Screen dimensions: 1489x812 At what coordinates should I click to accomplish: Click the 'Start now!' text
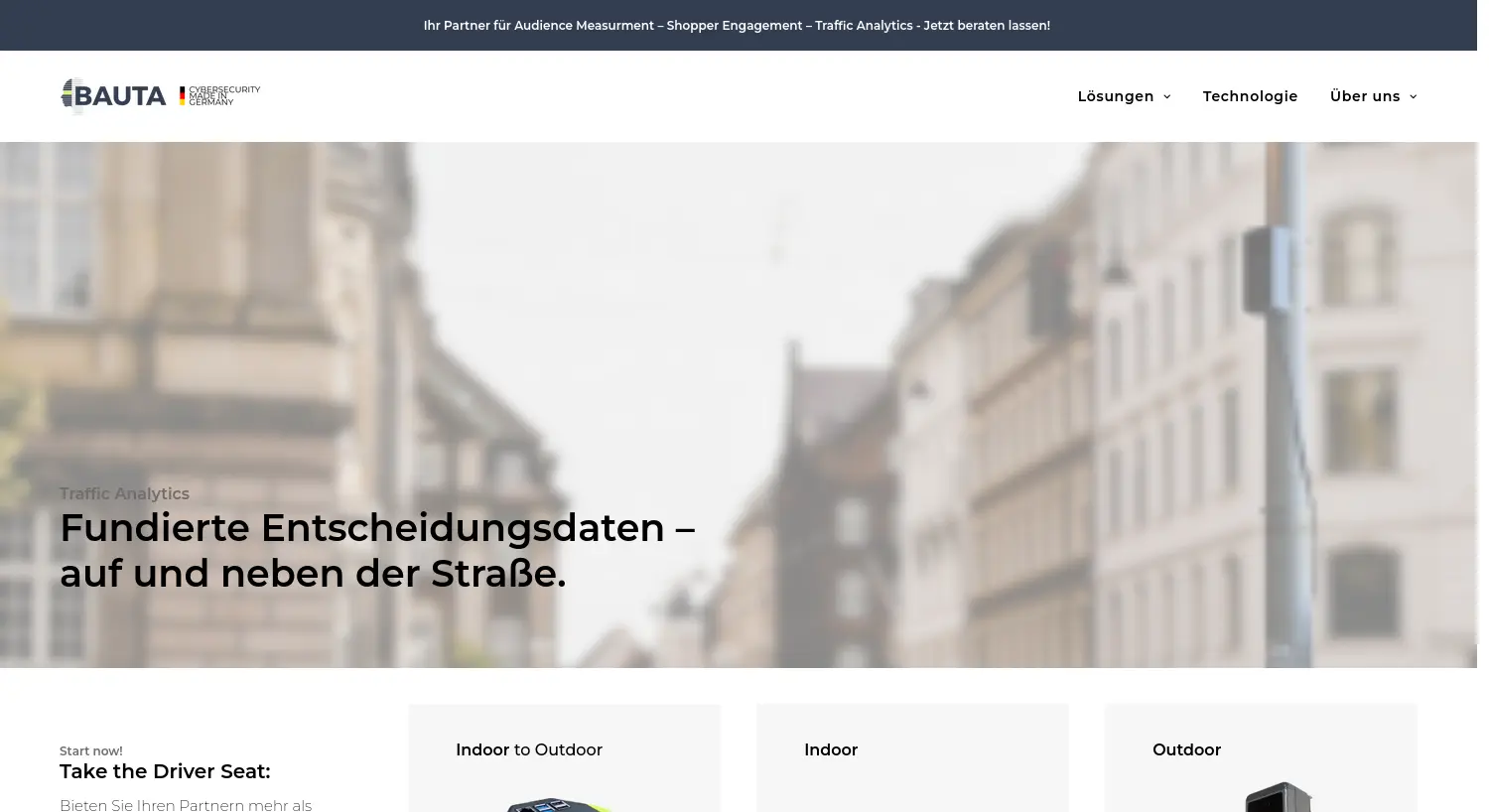[x=91, y=751]
